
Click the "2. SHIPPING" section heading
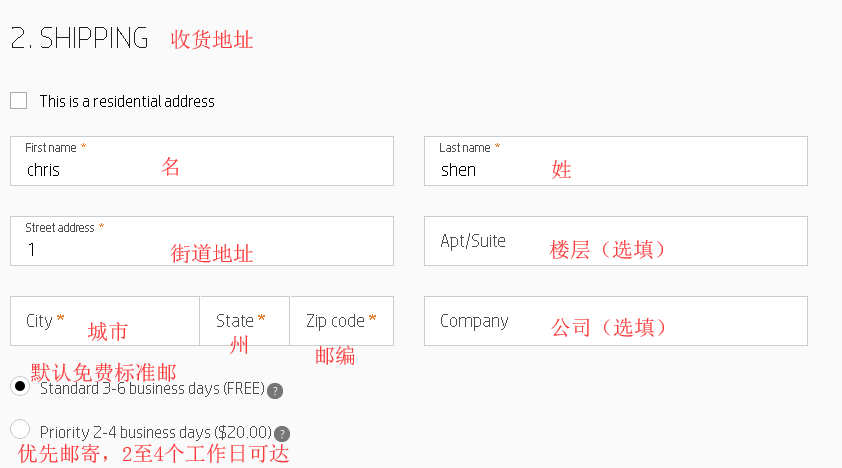pos(79,39)
